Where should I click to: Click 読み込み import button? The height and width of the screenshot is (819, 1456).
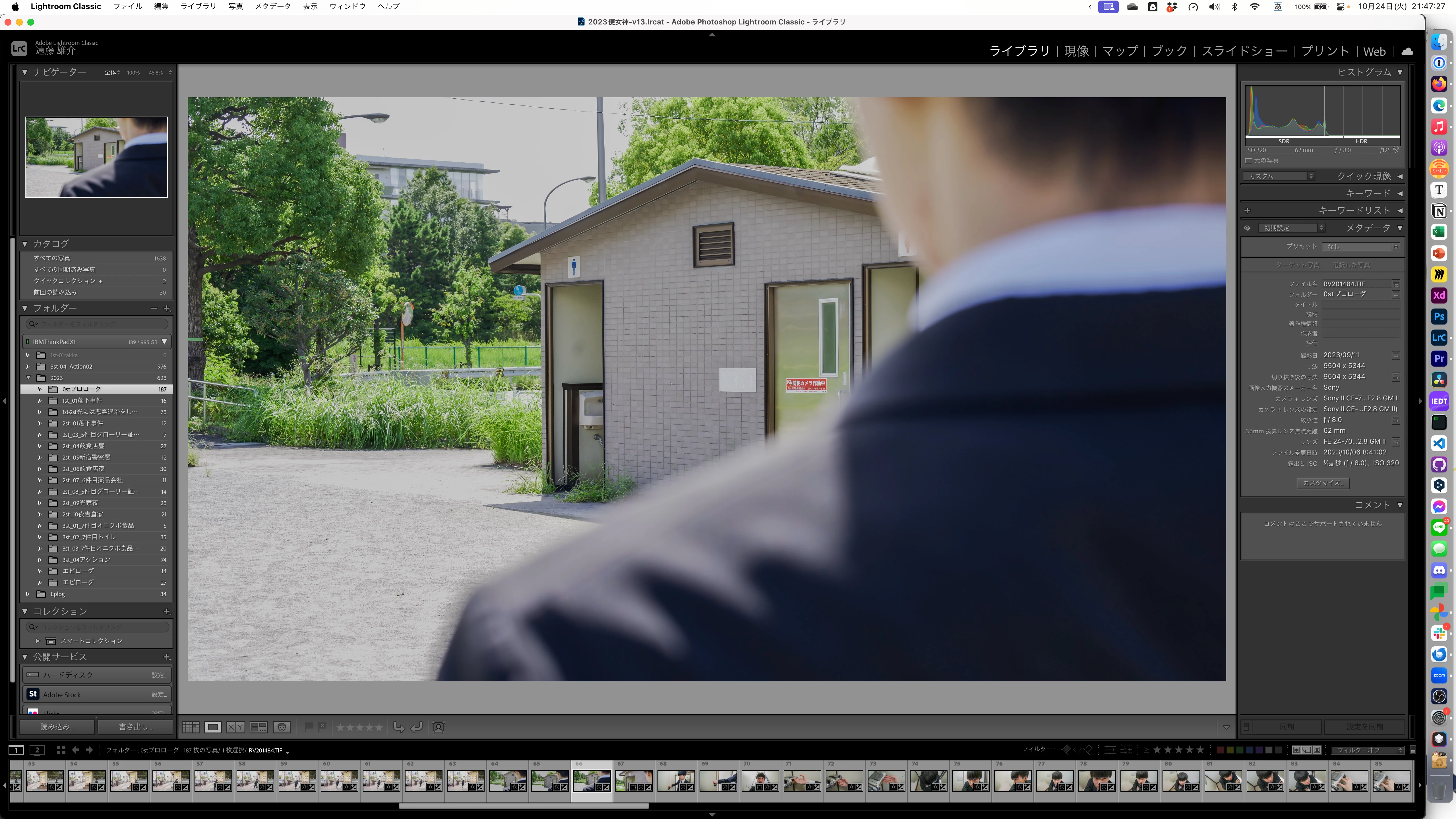pos(57,726)
